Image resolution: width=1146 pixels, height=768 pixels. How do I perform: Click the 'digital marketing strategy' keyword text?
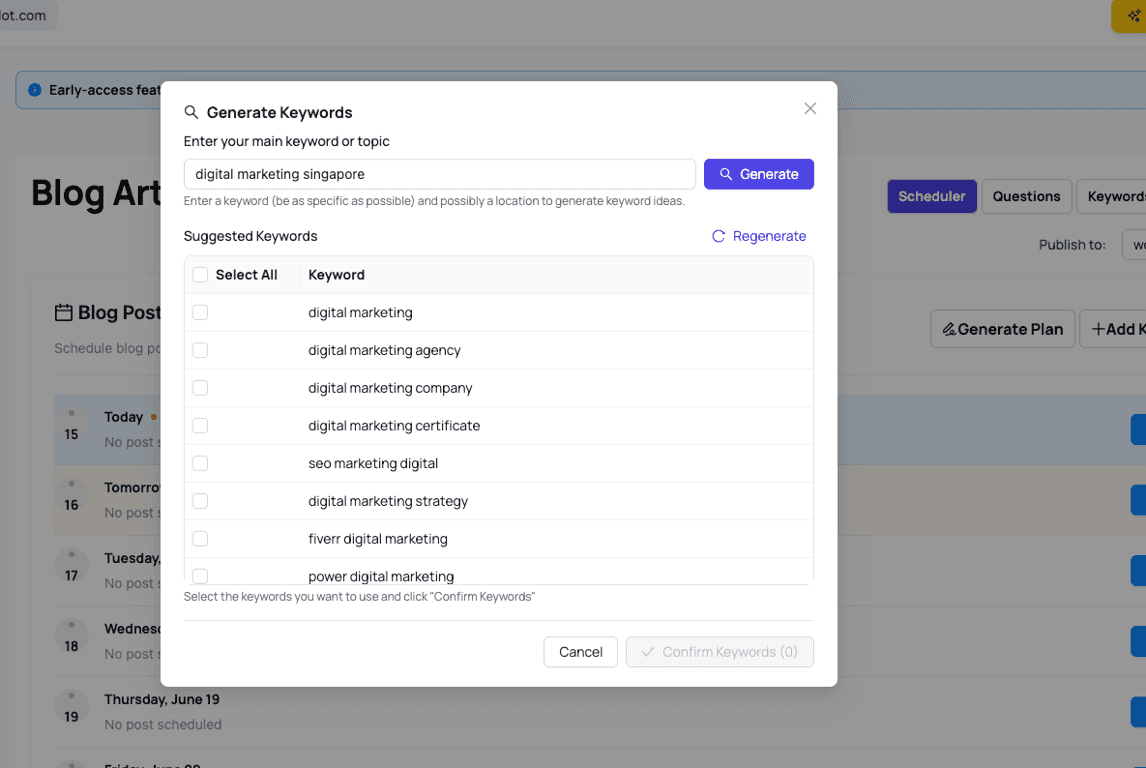pos(388,501)
